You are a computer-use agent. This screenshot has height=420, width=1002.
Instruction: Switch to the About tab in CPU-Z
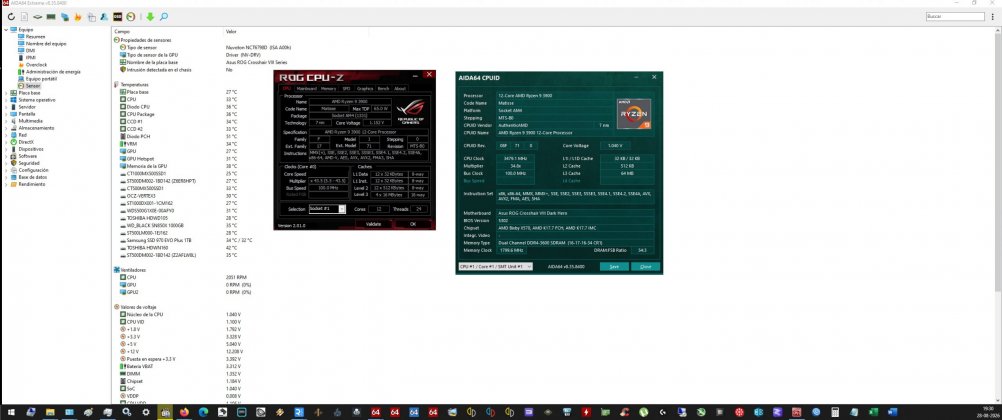400,88
